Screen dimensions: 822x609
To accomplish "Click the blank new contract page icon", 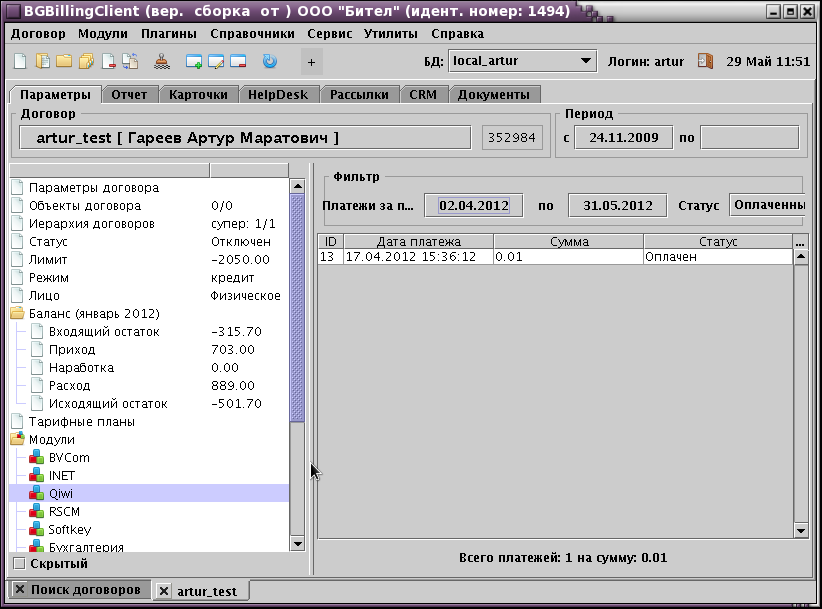I will tap(22, 62).
